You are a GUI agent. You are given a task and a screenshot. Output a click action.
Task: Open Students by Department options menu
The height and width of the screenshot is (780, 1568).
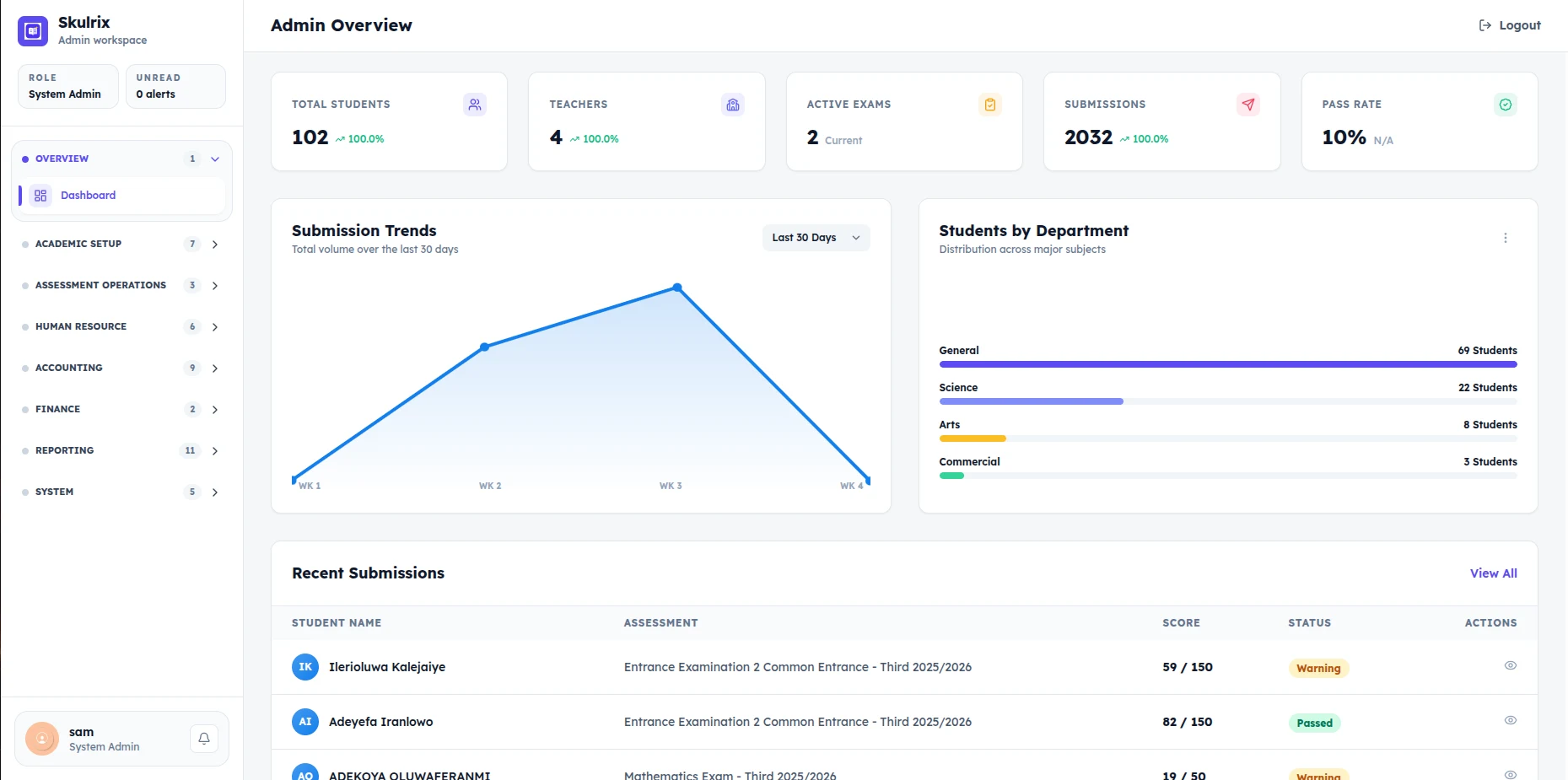tap(1506, 238)
